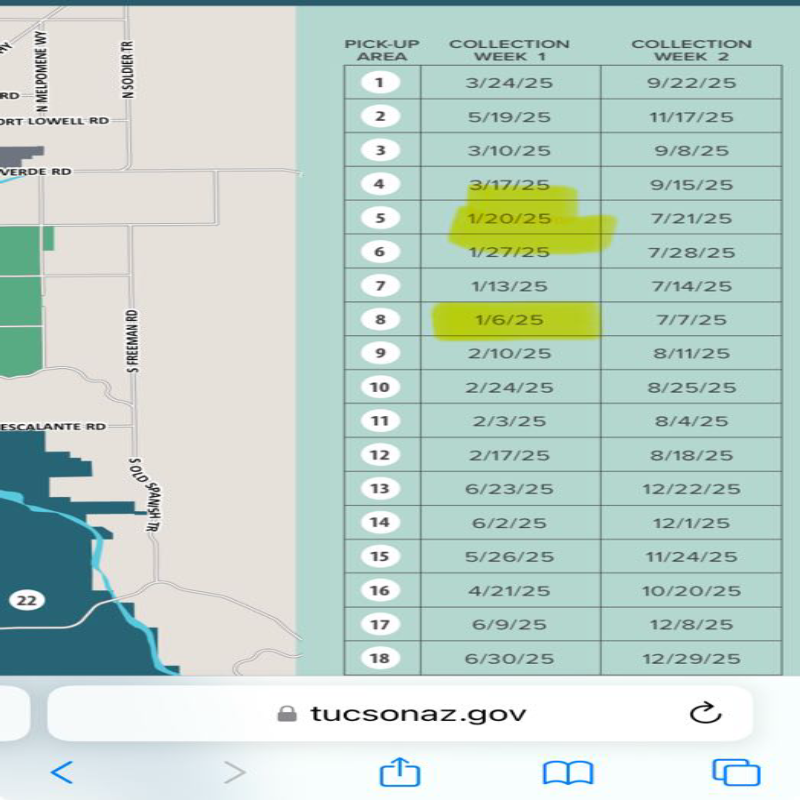Select pick-up area 17 circle
Screen dimensions: 800x800
click(x=380, y=624)
